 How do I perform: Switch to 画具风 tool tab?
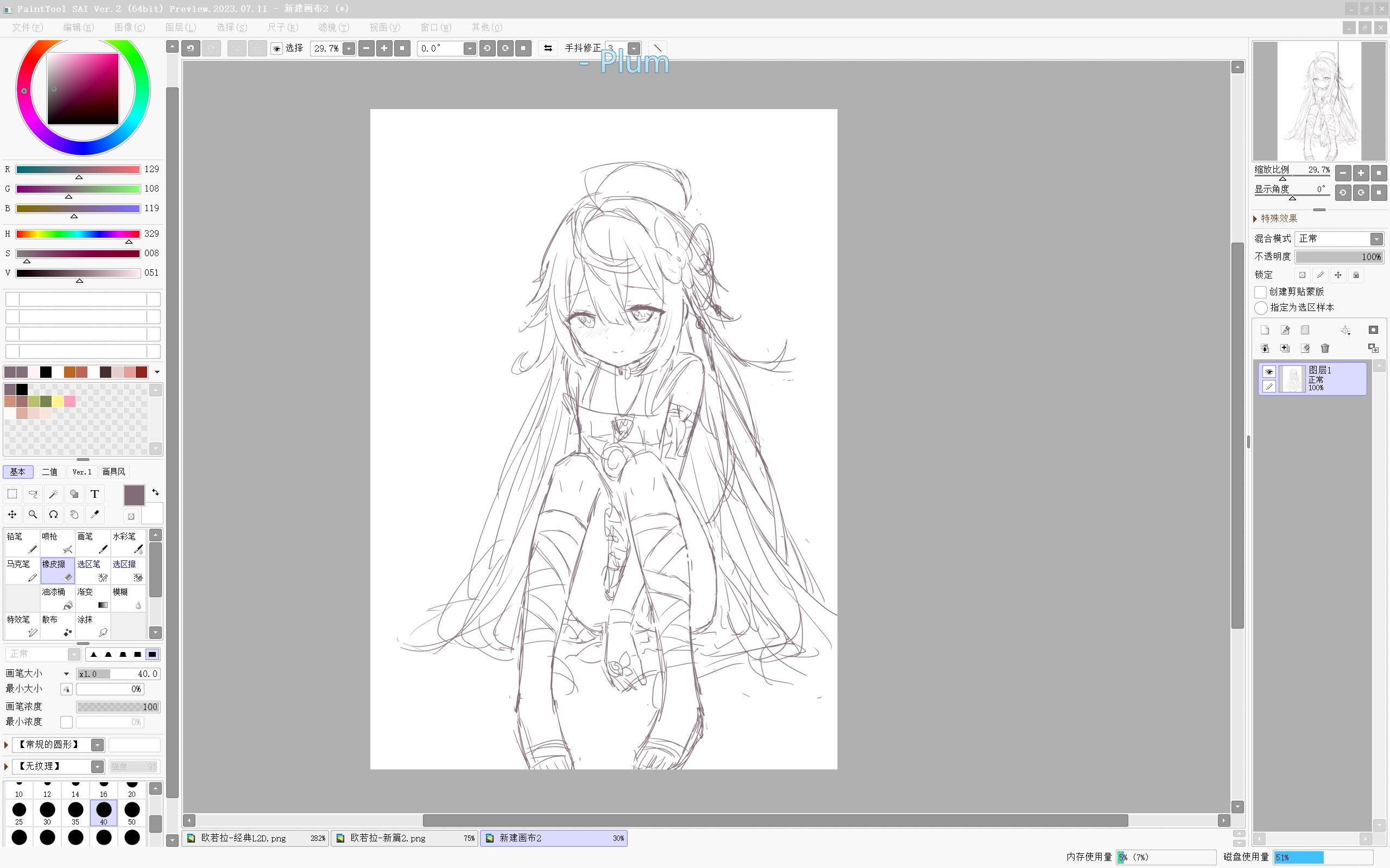point(113,472)
